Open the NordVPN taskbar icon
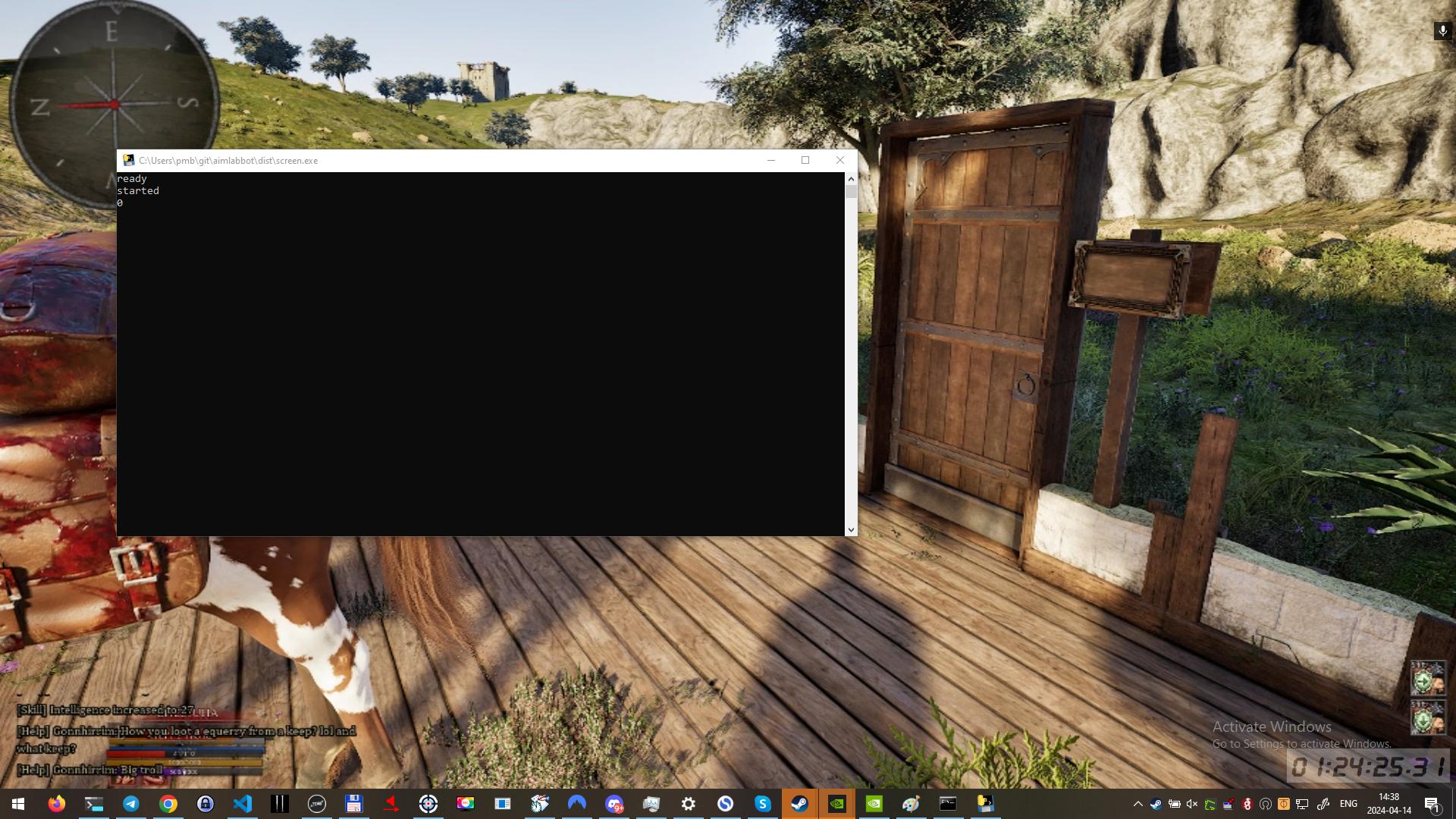Screen dimensions: 1456x819 click(x=576, y=804)
